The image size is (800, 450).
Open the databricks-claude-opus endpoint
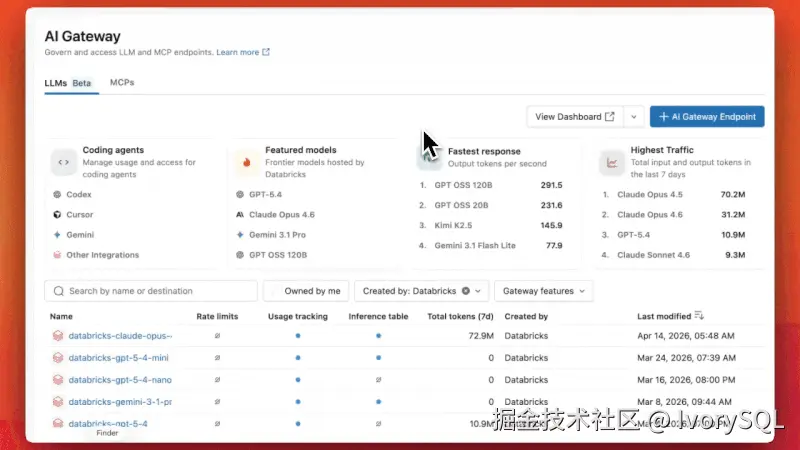coord(120,336)
